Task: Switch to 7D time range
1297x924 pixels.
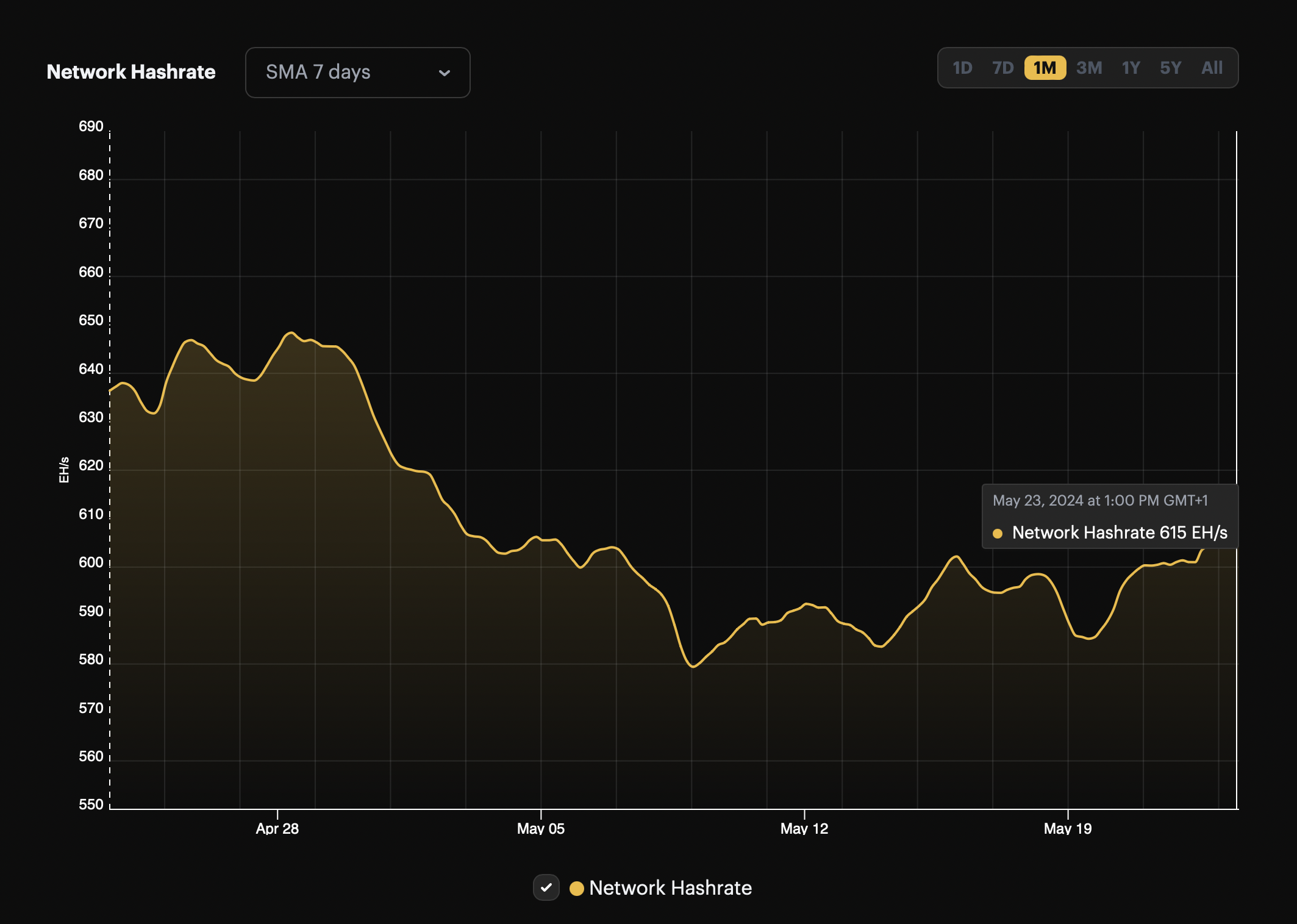Action: [x=1002, y=68]
